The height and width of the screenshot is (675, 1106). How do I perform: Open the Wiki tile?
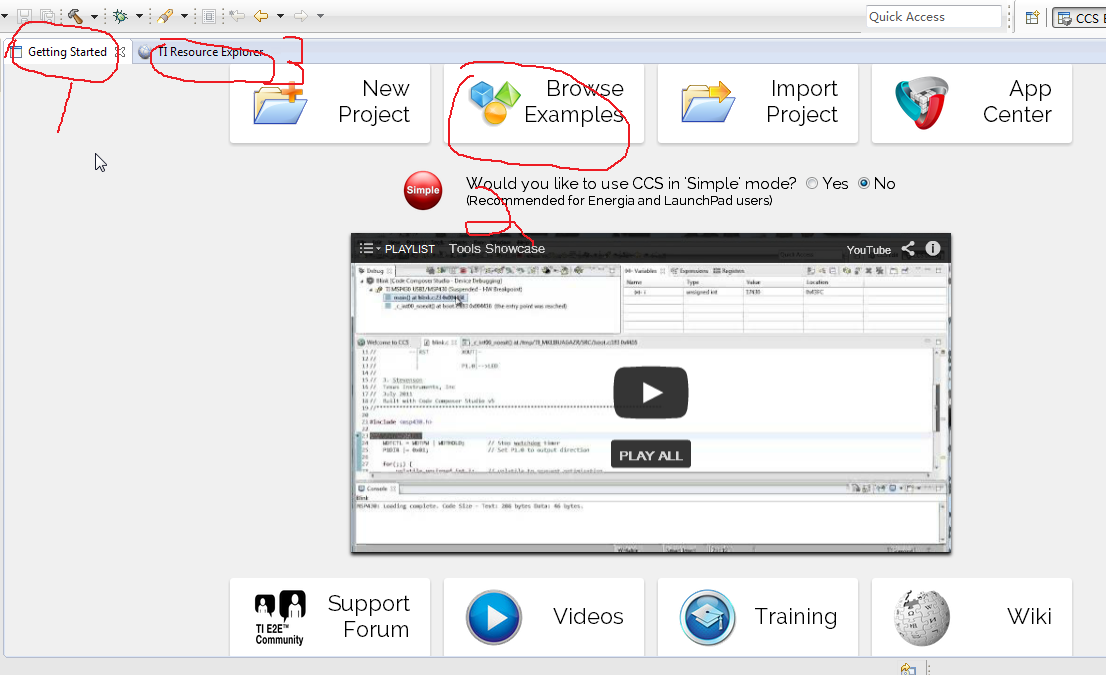coord(971,616)
